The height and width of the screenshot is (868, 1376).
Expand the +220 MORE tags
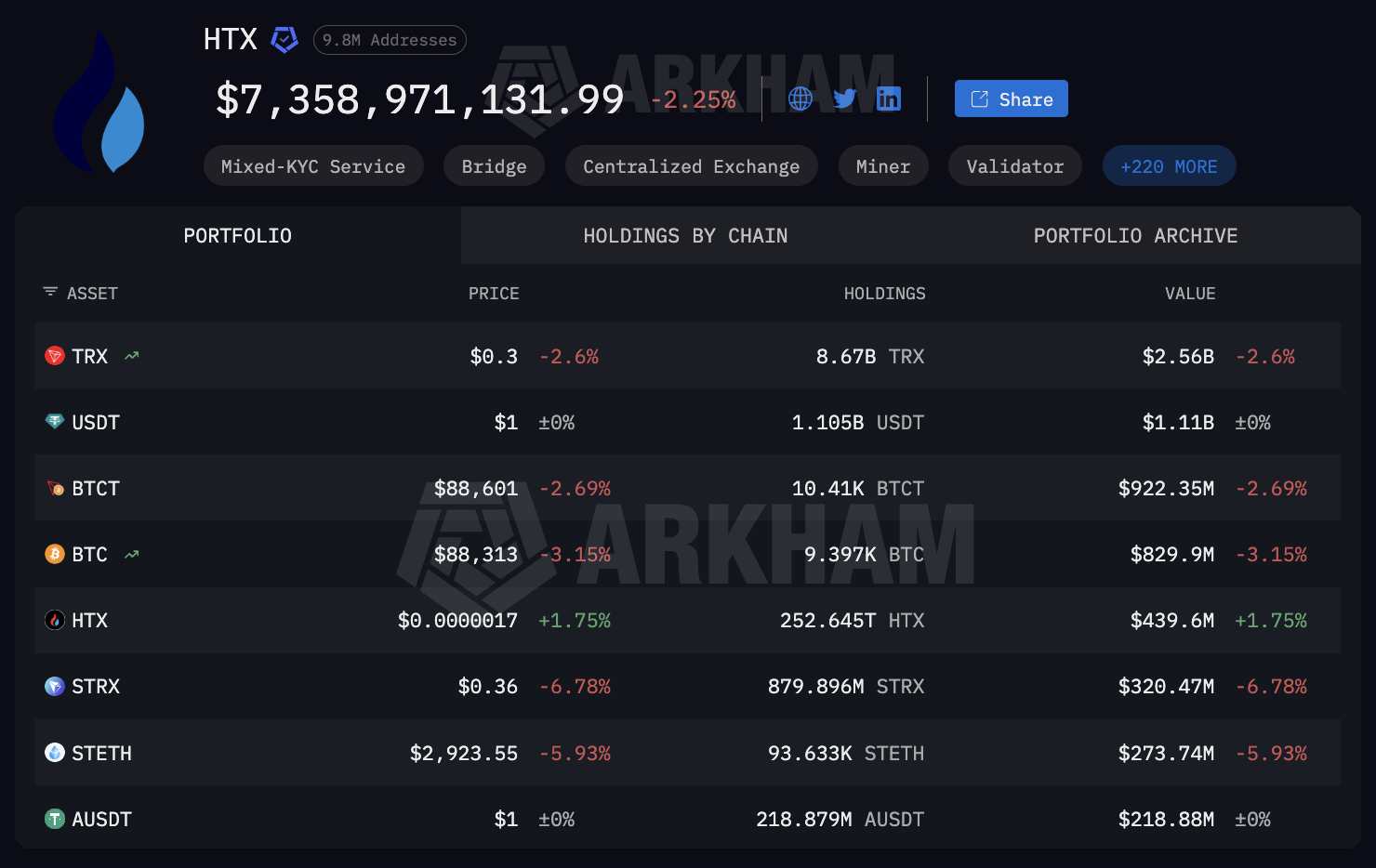pyautogui.click(x=1169, y=166)
